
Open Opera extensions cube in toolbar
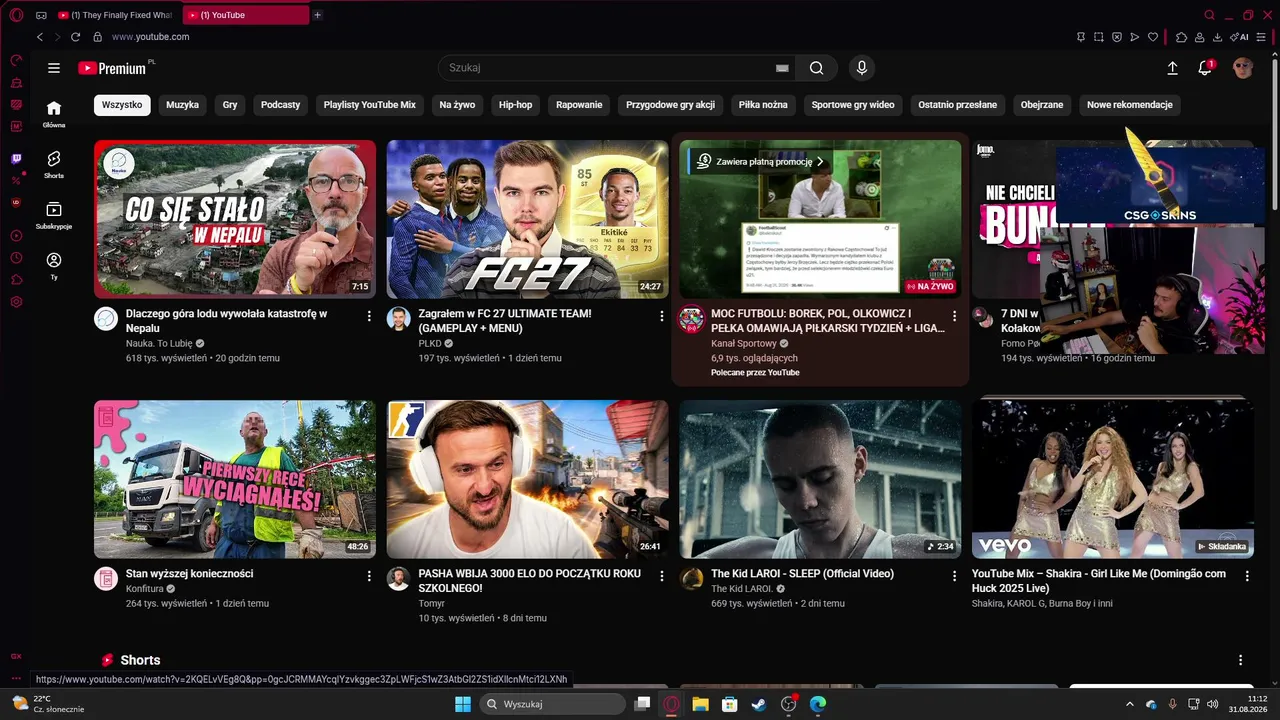1181,37
